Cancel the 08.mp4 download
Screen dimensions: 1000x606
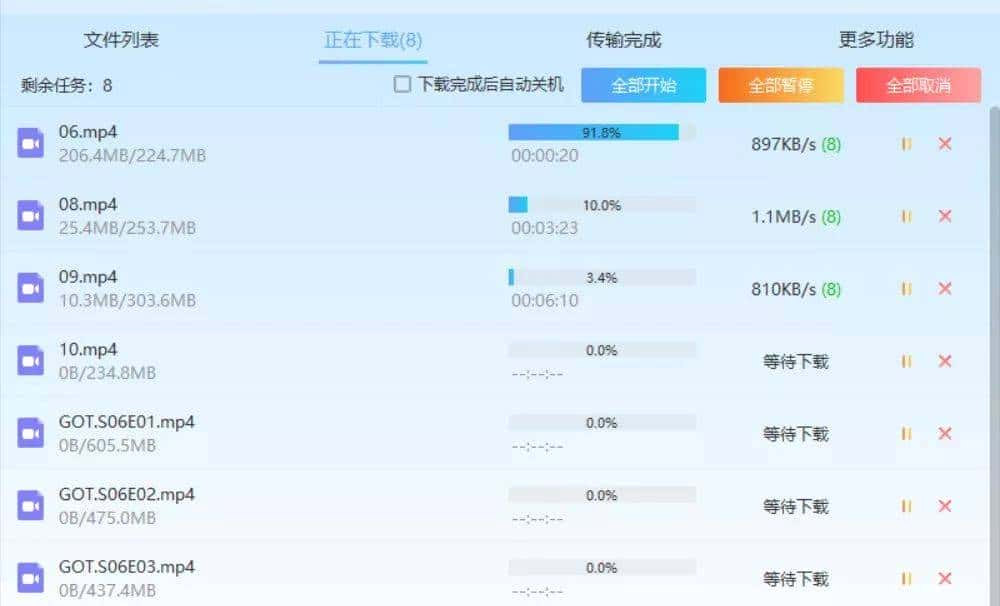tap(945, 216)
